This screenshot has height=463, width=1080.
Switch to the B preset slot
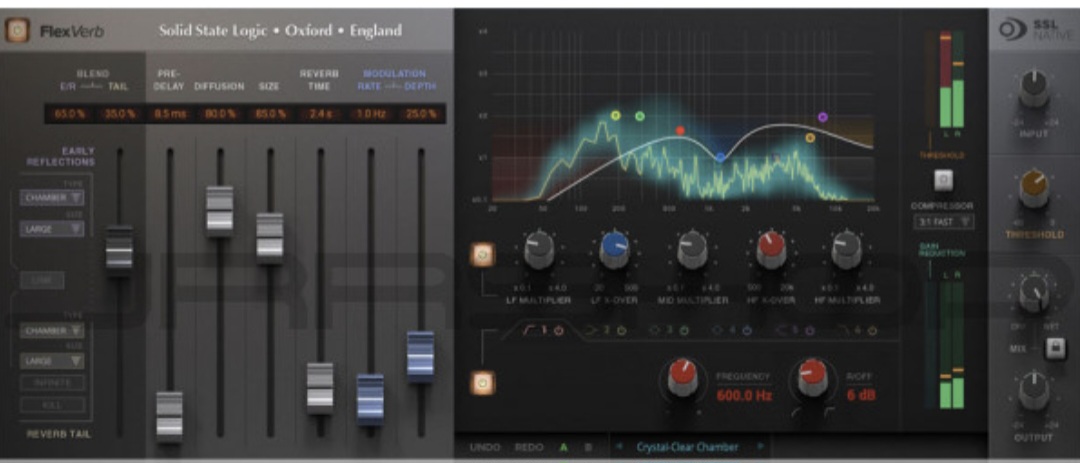pos(588,447)
